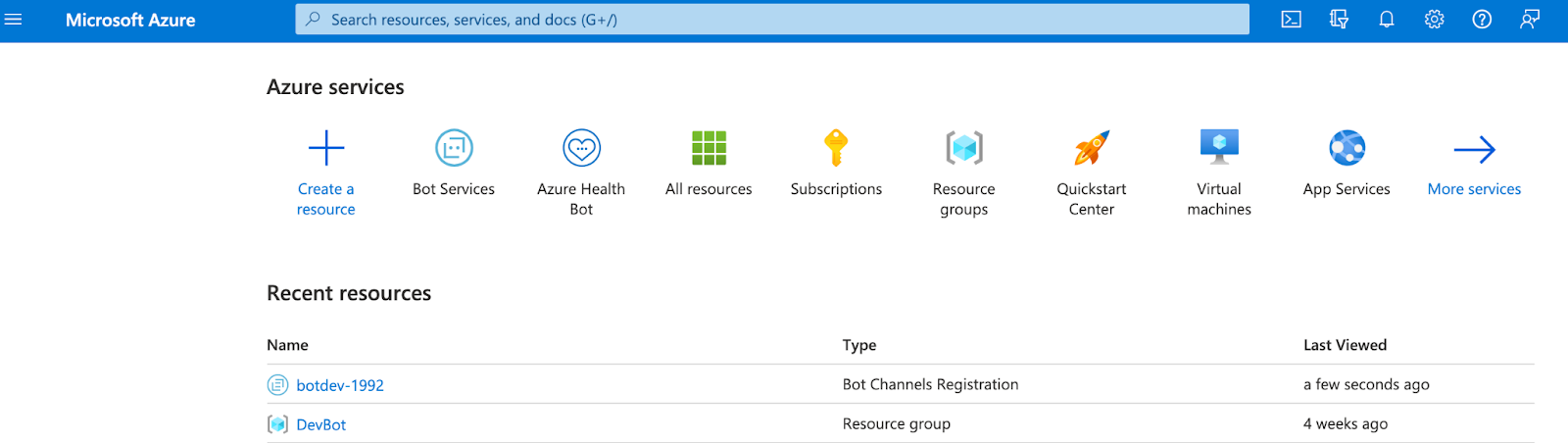Image resolution: width=1568 pixels, height=443 pixels.
Task: Open Virtual machines monitor icon
Action: click(x=1219, y=148)
